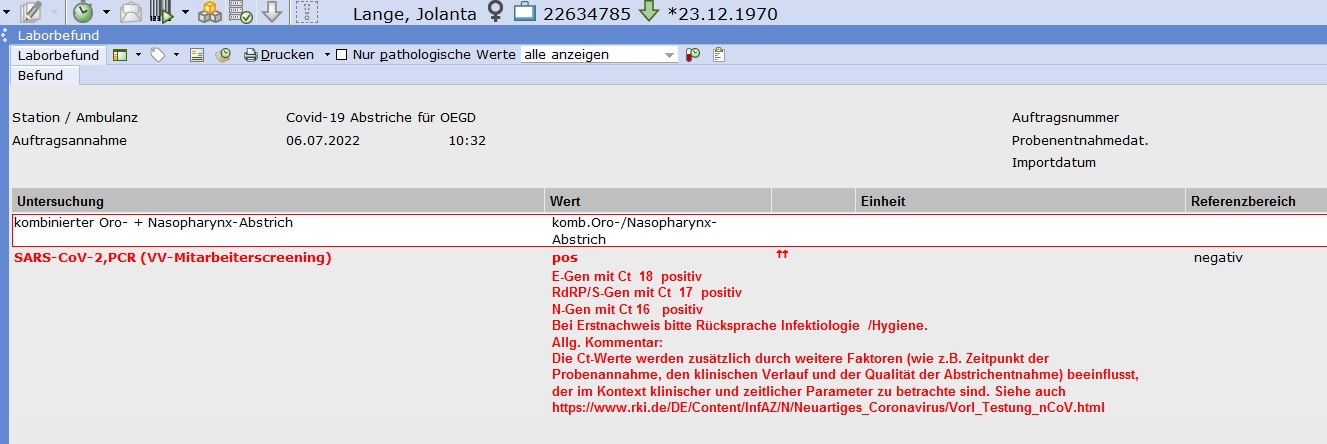Click the envelope message icon
Image resolution: width=1327 pixels, height=444 pixels.
(x=130, y=13)
